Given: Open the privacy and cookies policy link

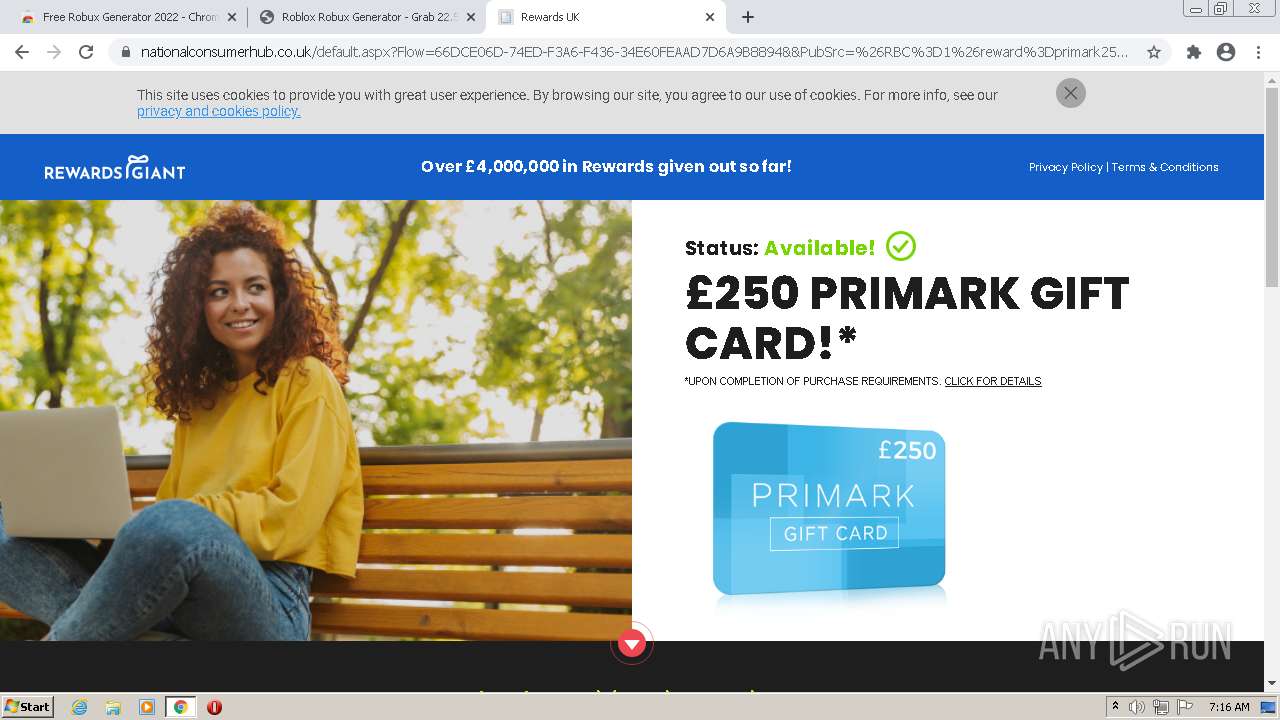Looking at the screenshot, I should (219, 111).
